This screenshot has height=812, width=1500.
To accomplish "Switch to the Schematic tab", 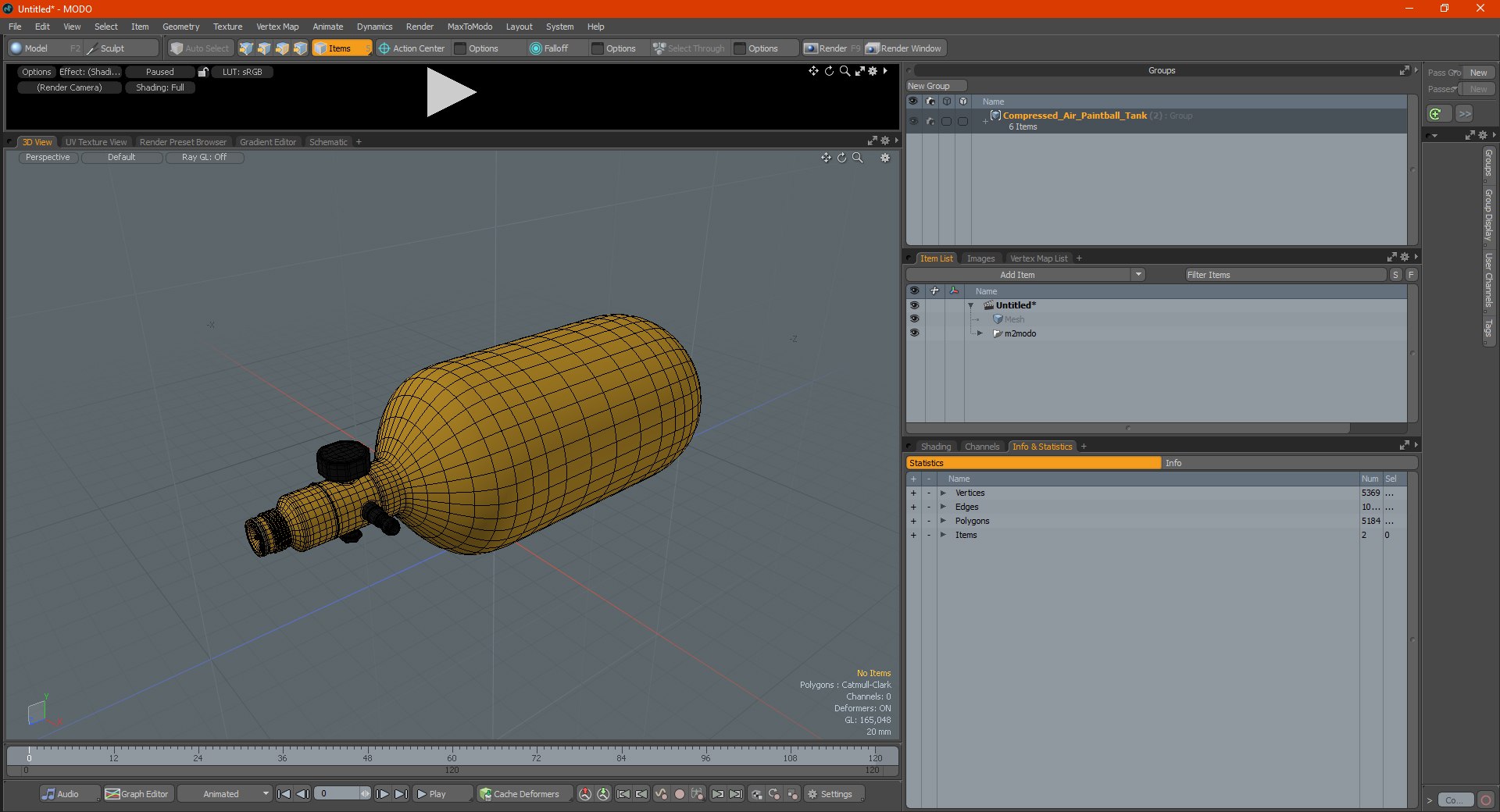I will tap(328, 142).
